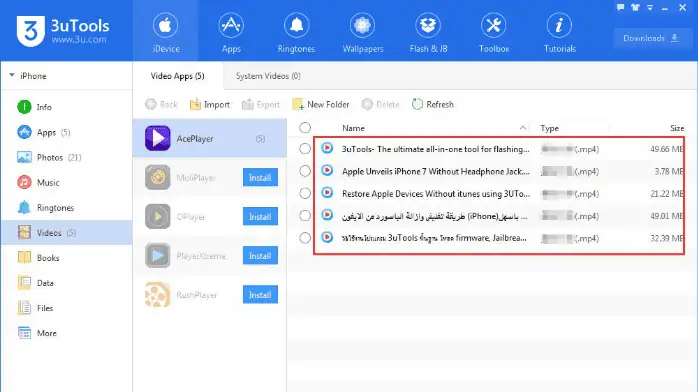Open Music in the sidebar
This screenshot has width=698, height=392.
click(x=67, y=182)
